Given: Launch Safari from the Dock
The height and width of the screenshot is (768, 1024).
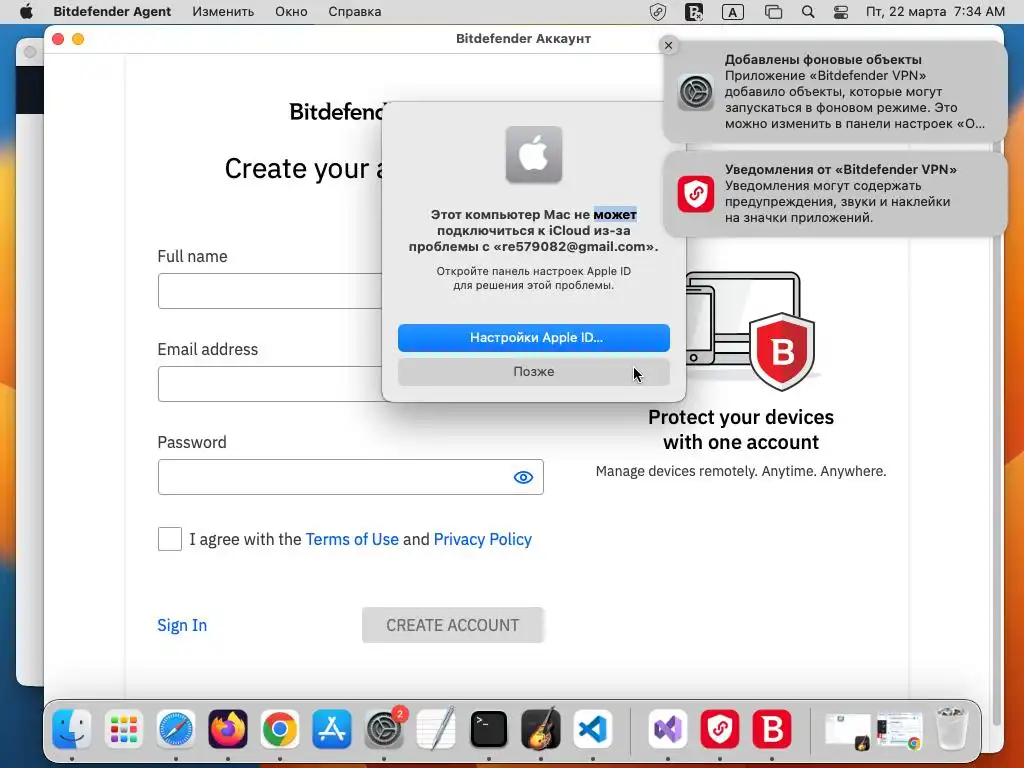Looking at the screenshot, I should click(176, 729).
